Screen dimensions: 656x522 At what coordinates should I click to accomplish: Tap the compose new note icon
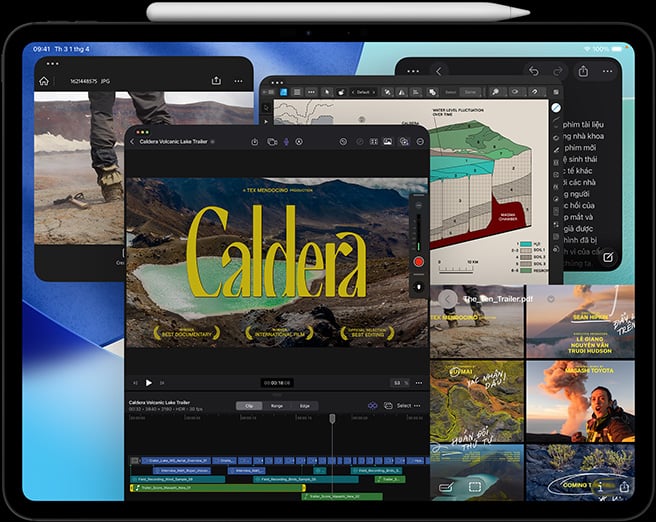(607, 257)
